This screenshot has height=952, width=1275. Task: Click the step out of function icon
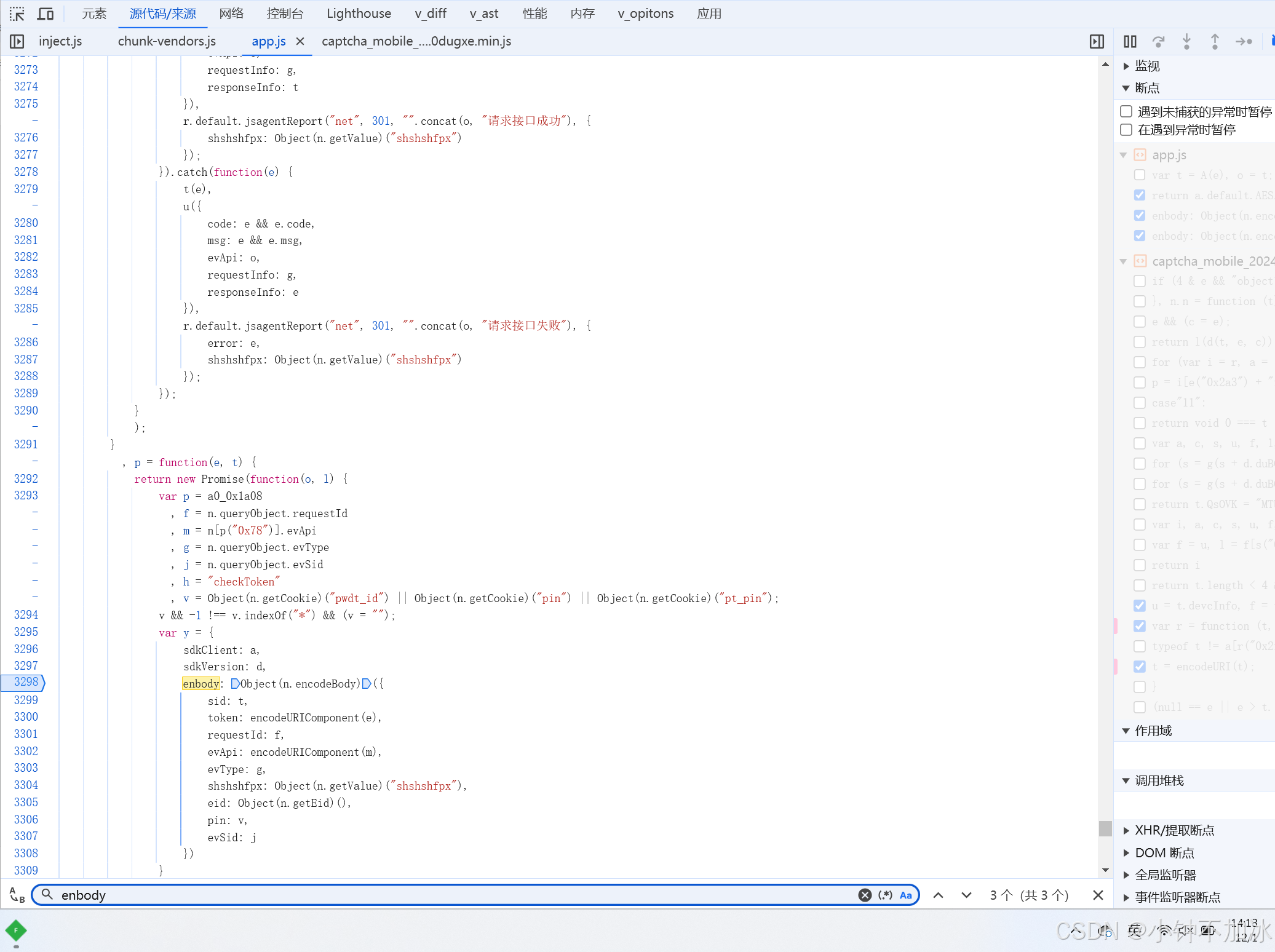click(x=1215, y=41)
